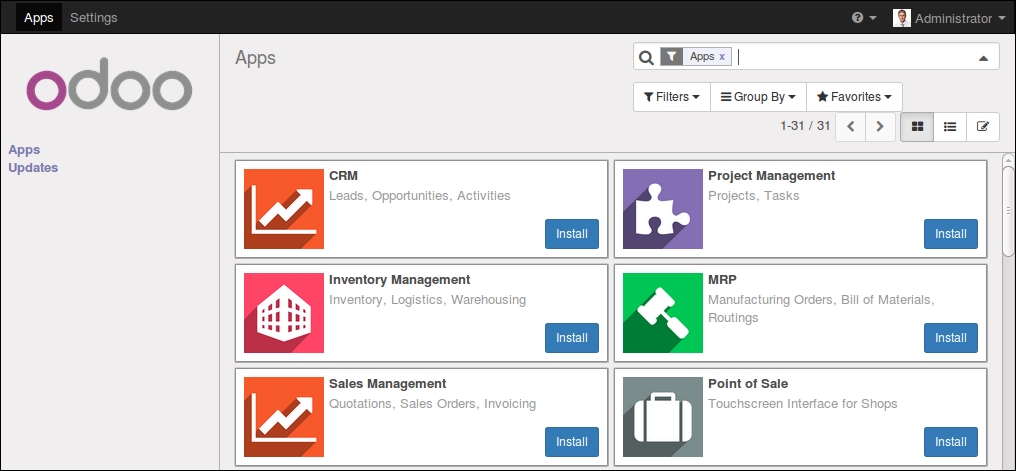Install the Project Management app

(951, 234)
